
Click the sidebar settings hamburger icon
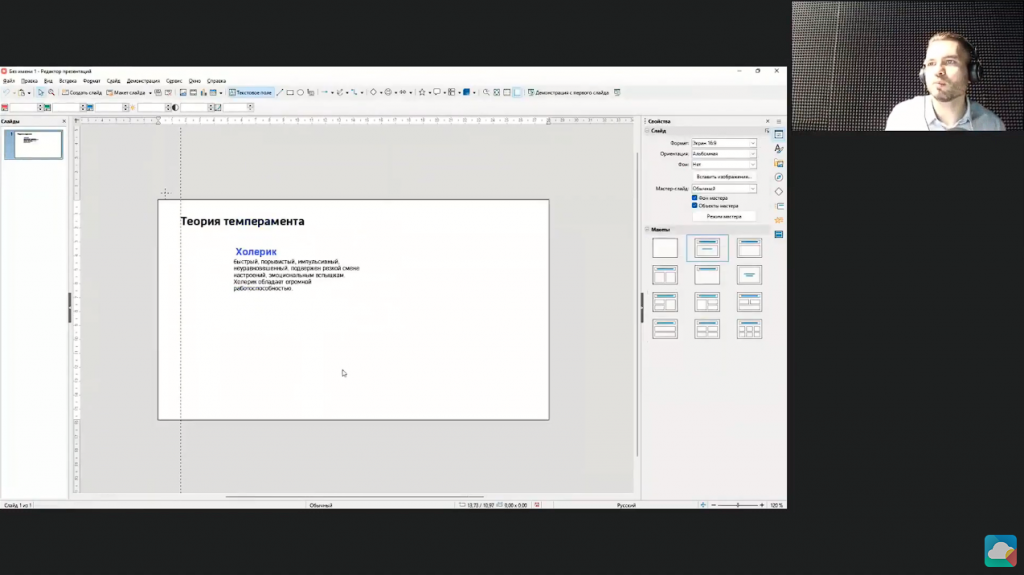[x=778, y=122]
